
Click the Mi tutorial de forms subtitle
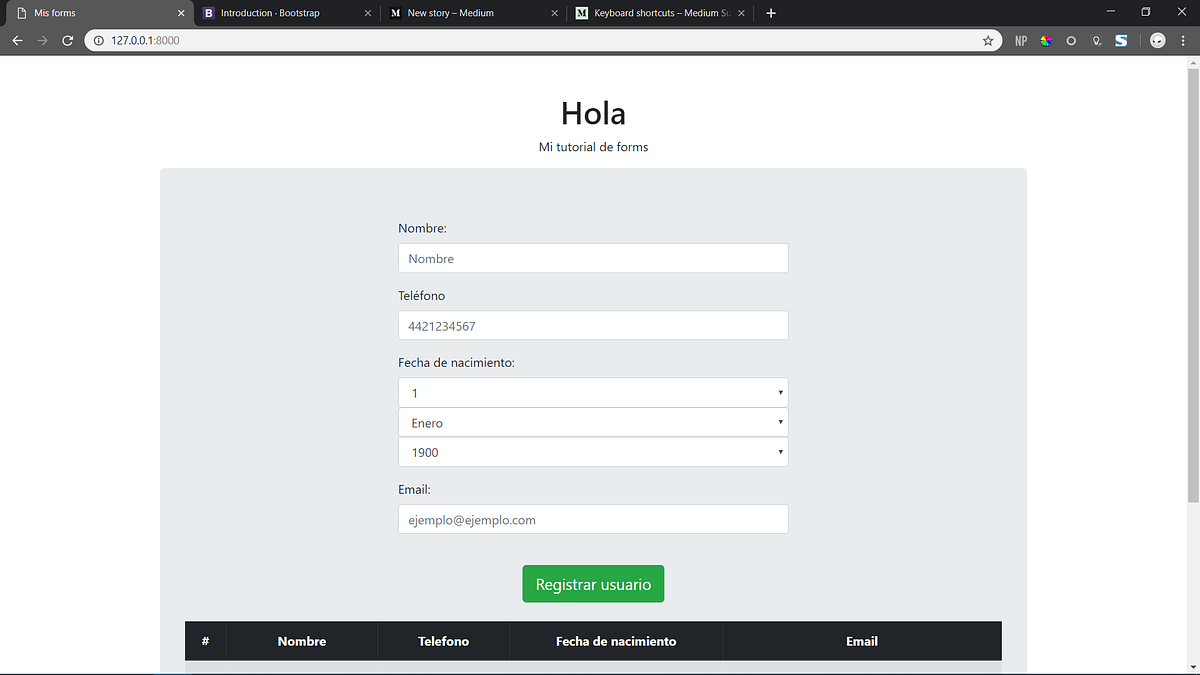(x=593, y=147)
